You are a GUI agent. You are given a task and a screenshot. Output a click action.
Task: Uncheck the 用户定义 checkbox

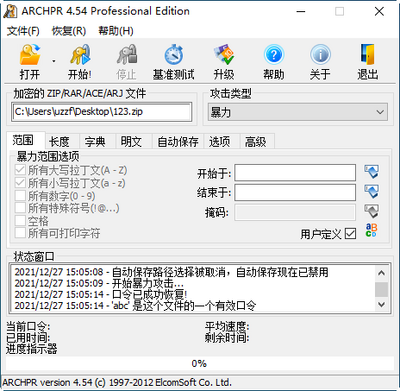pos(350,234)
